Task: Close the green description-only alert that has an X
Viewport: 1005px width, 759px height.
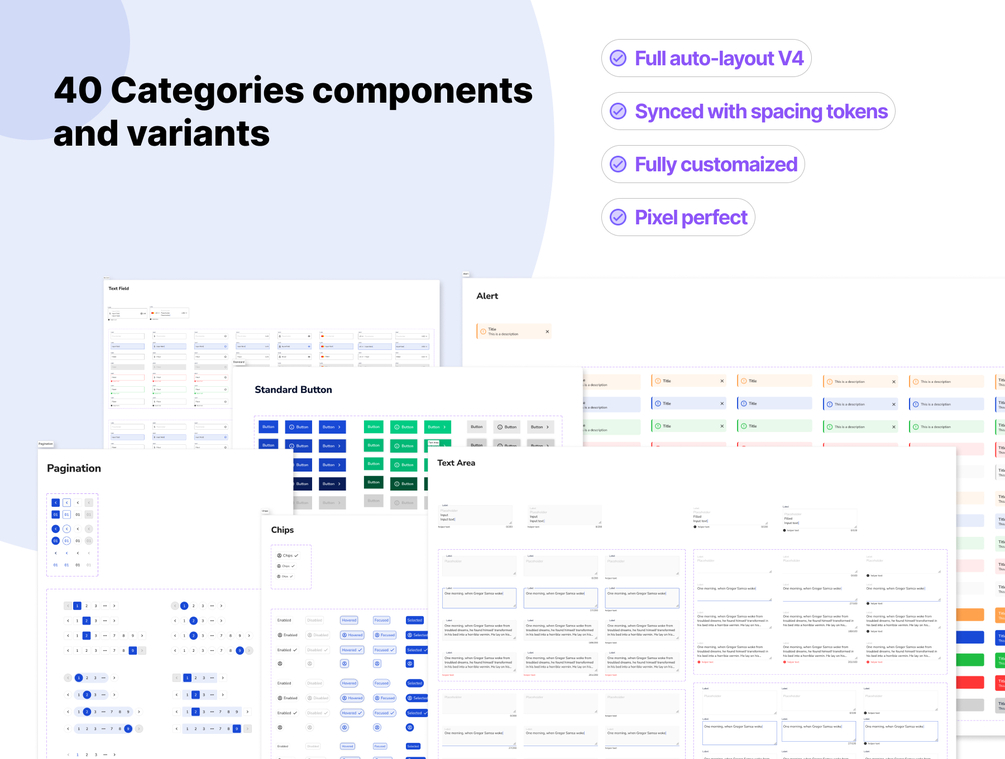Action: pyautogui.click(x=893, y=427)
